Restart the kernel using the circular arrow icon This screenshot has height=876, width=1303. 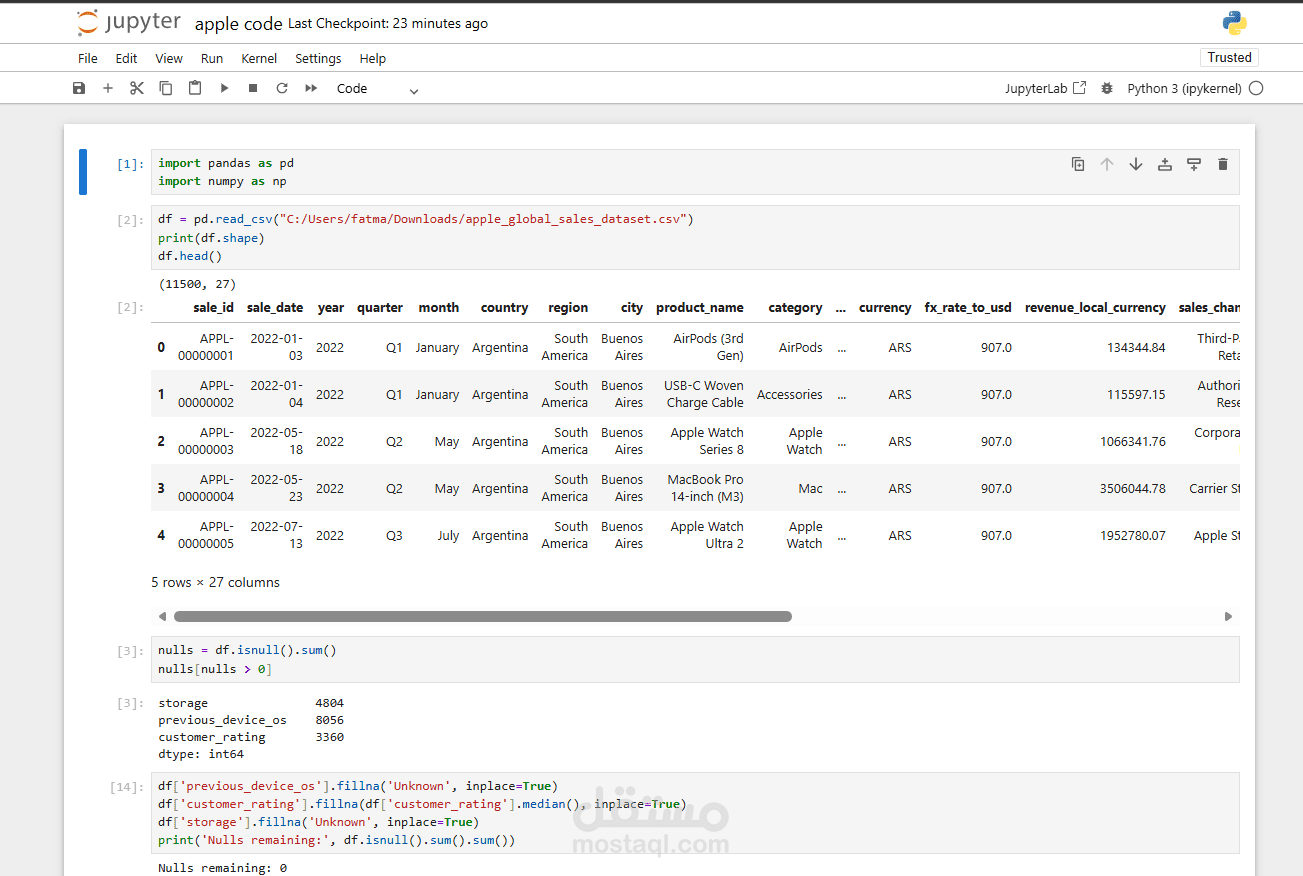(282, 88)
